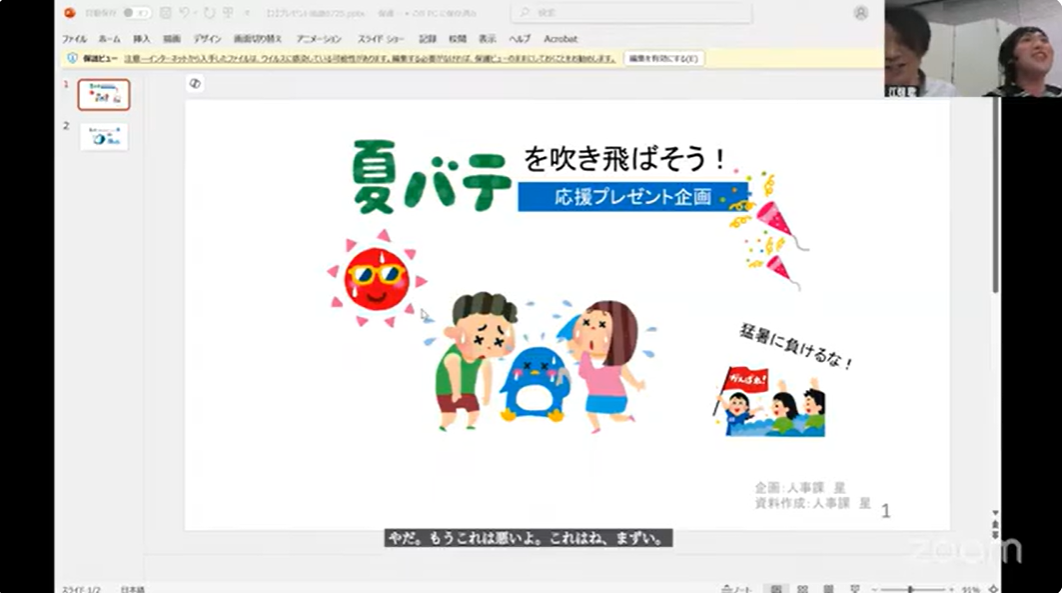
Task: Click inside the 検索 search box
Action: (633, 13)
